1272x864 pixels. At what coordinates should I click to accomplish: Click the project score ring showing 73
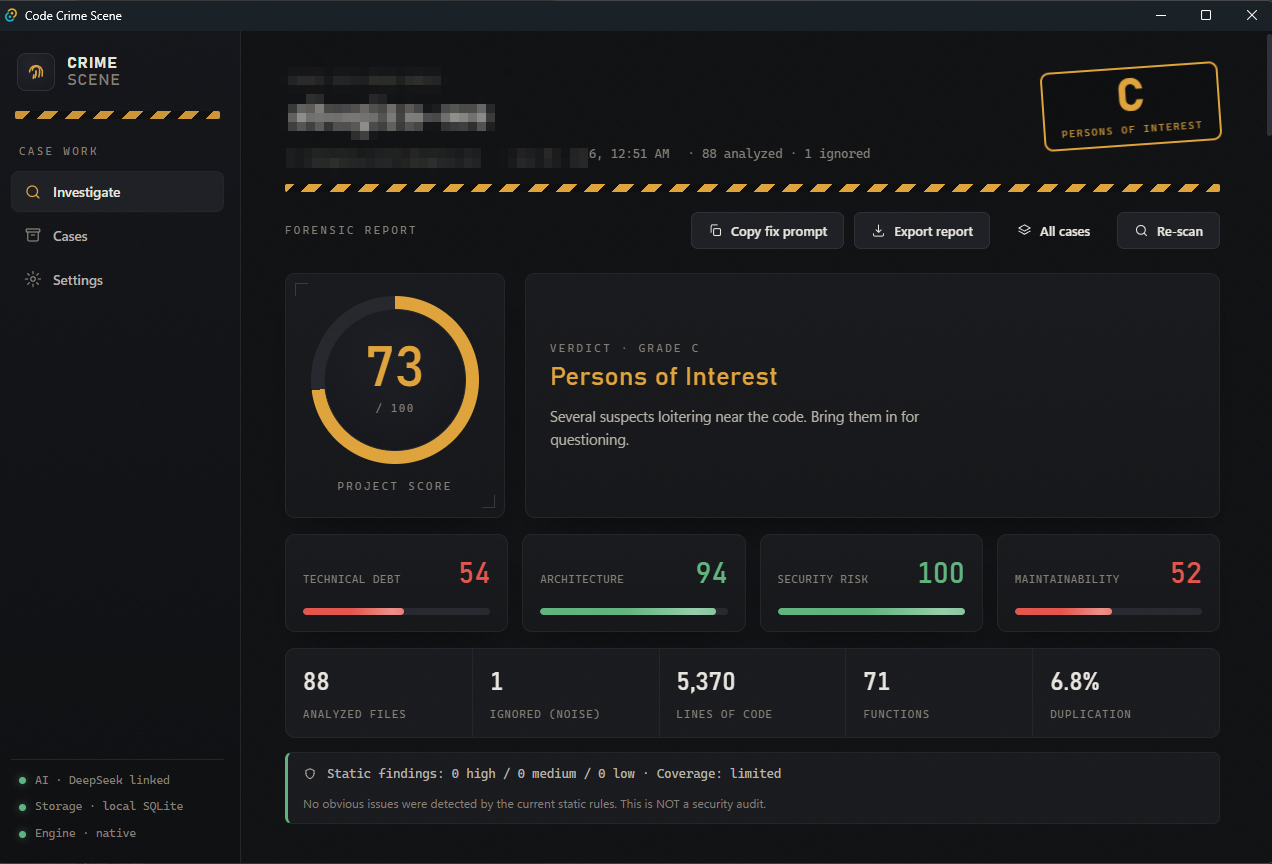pos(395,380)
